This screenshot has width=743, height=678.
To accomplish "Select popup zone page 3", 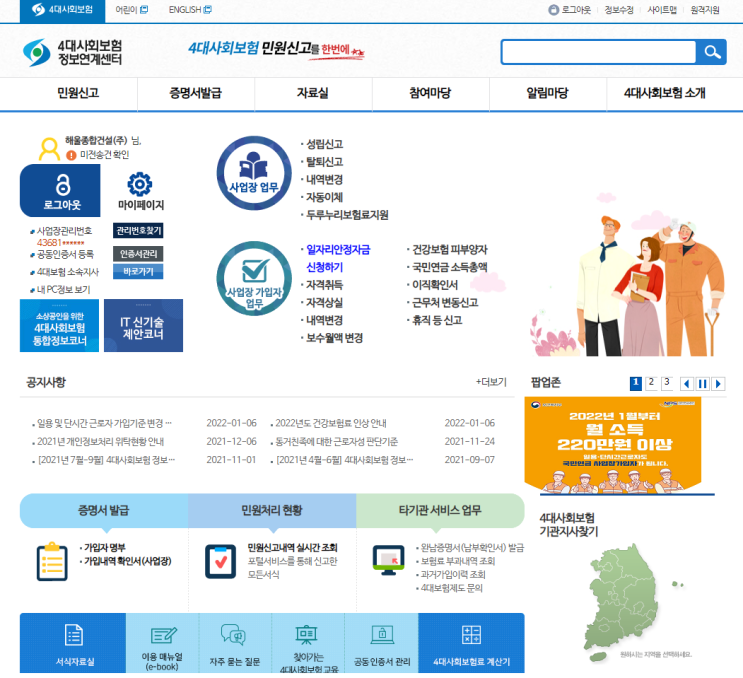I will point(667,383).
